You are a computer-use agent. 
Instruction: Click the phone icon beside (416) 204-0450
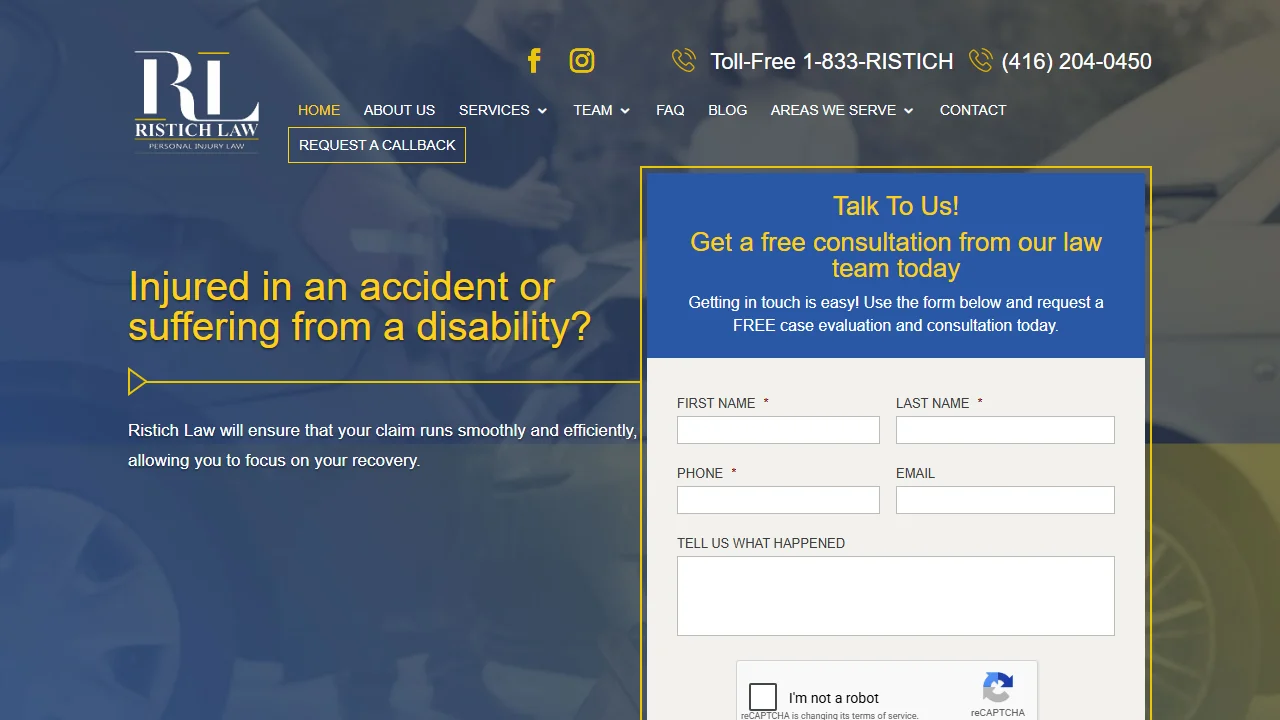pyautogui.click(x=981, y=61)
